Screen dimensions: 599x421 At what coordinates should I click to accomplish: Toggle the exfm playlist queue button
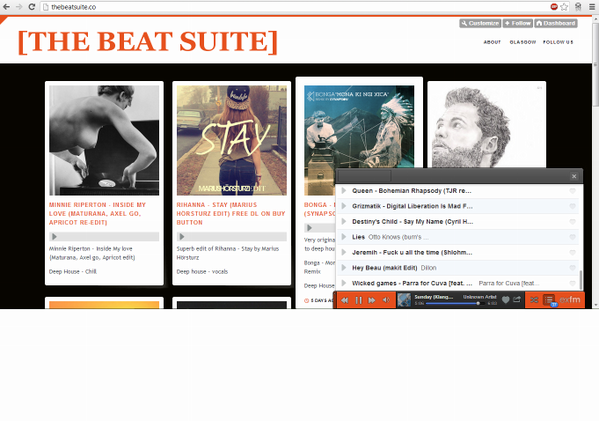549,300
